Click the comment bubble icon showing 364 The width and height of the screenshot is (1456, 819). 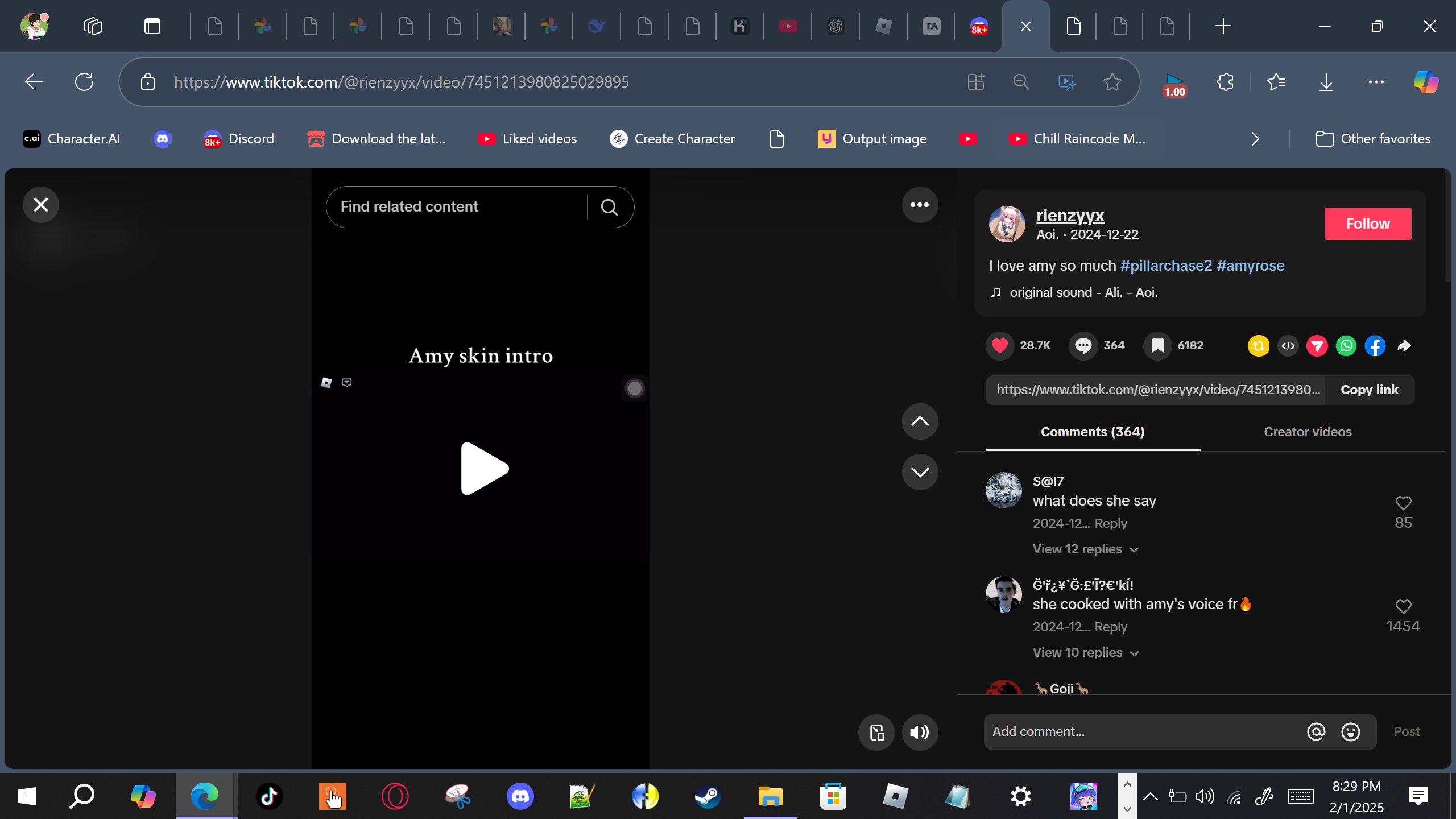[1083, 345]
